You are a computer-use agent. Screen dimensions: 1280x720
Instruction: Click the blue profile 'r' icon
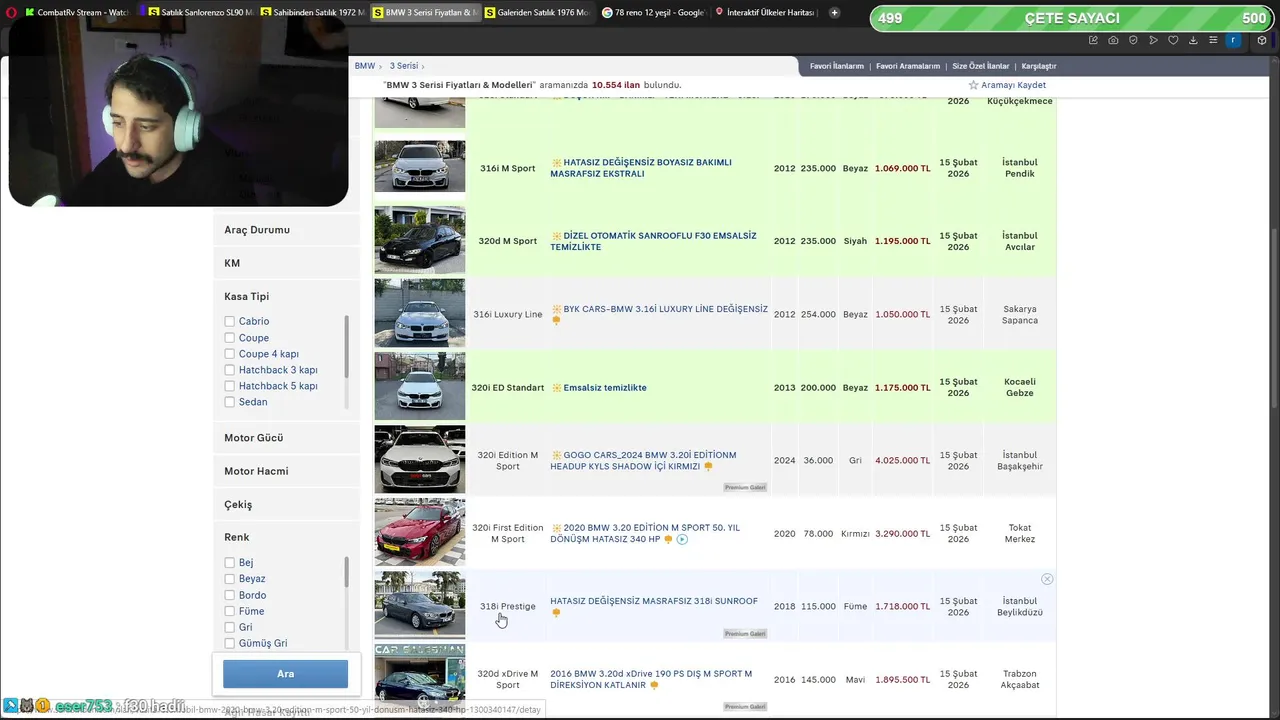click(x=1234, y=40)
